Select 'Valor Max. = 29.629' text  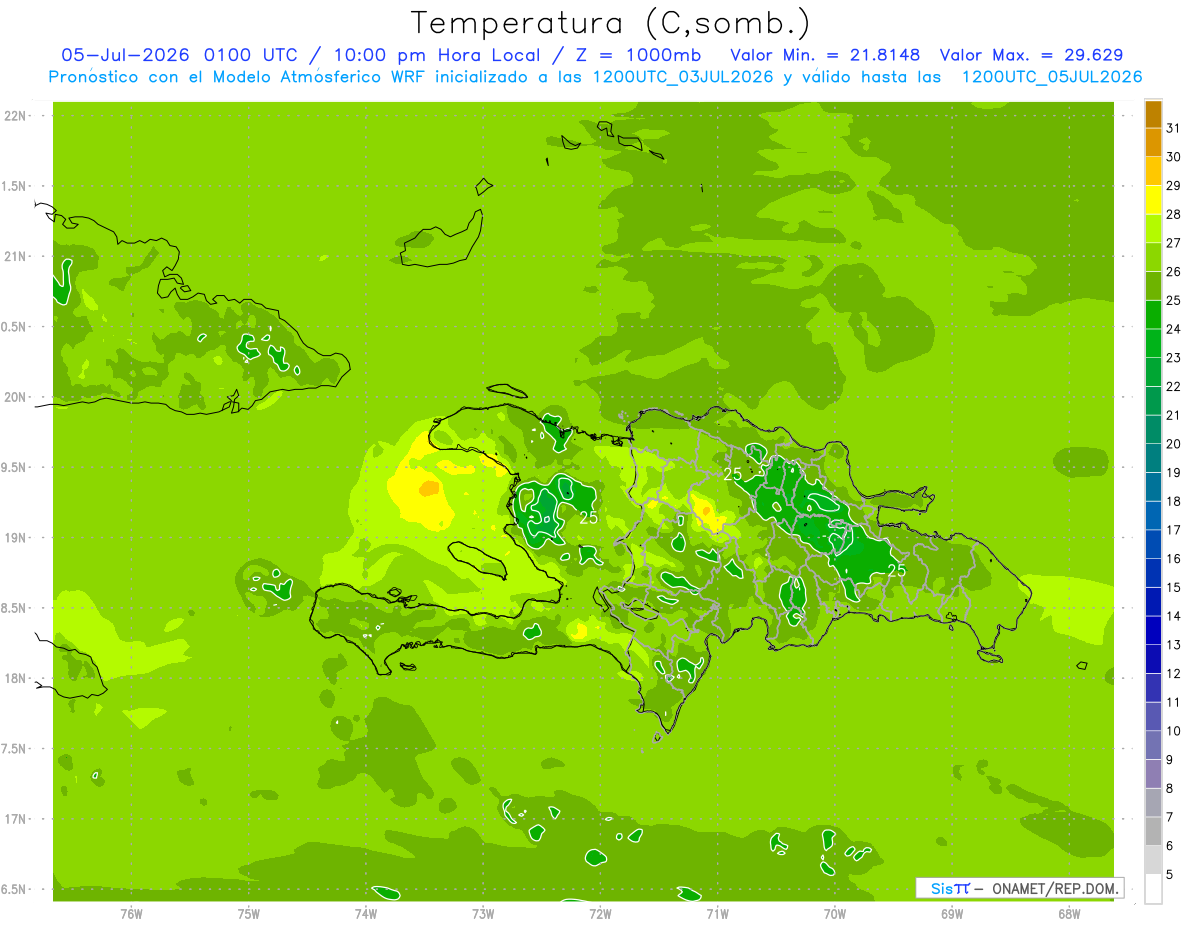pos(1032,55)
